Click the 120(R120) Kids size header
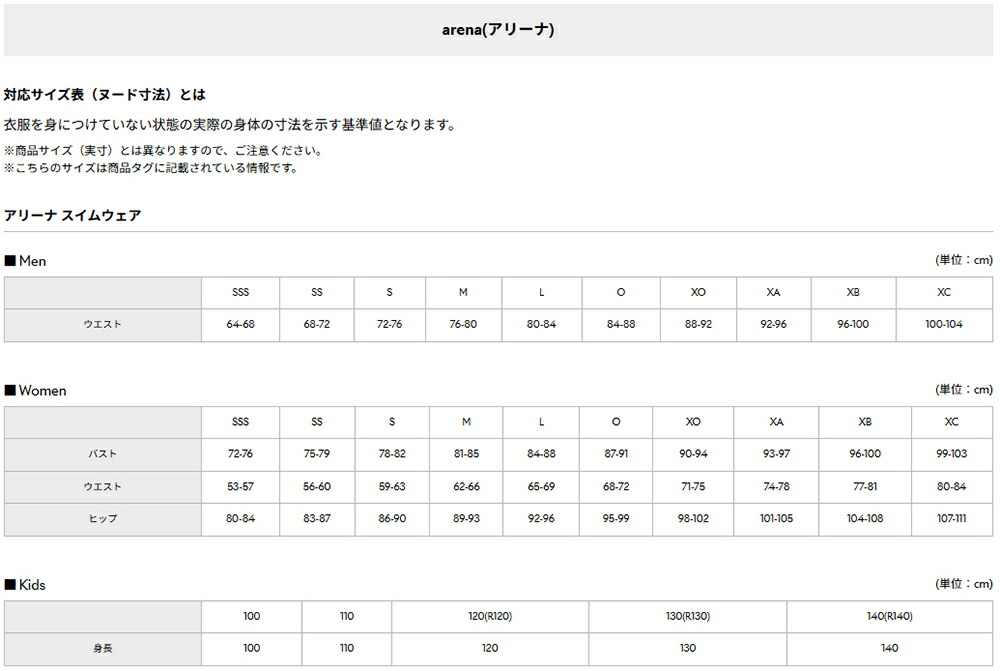 (x=490, y=616)
